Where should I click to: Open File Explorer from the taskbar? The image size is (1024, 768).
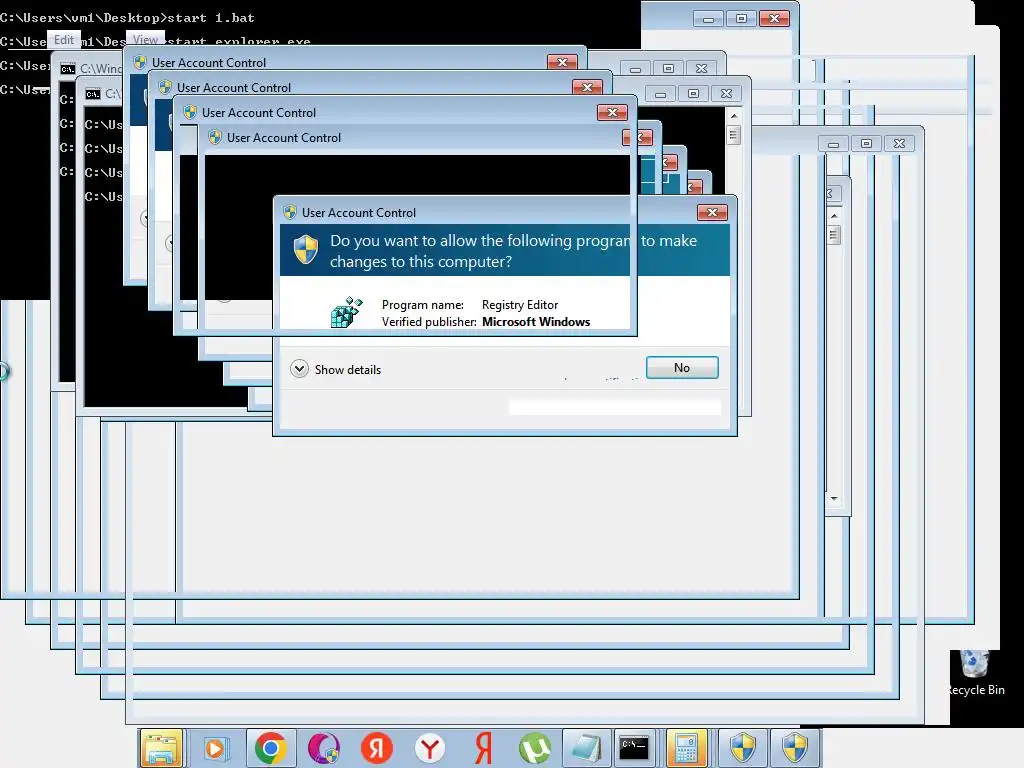tap(161, 748)
